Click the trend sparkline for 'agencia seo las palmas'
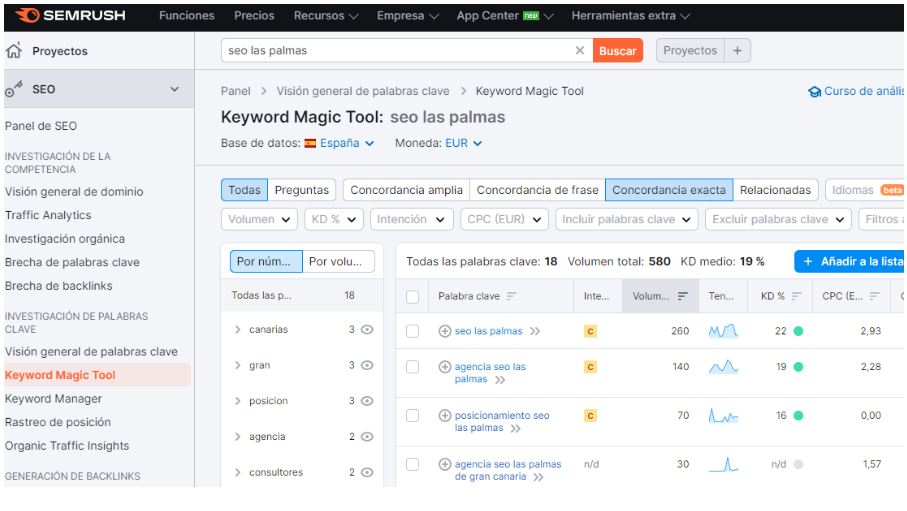 723,366
